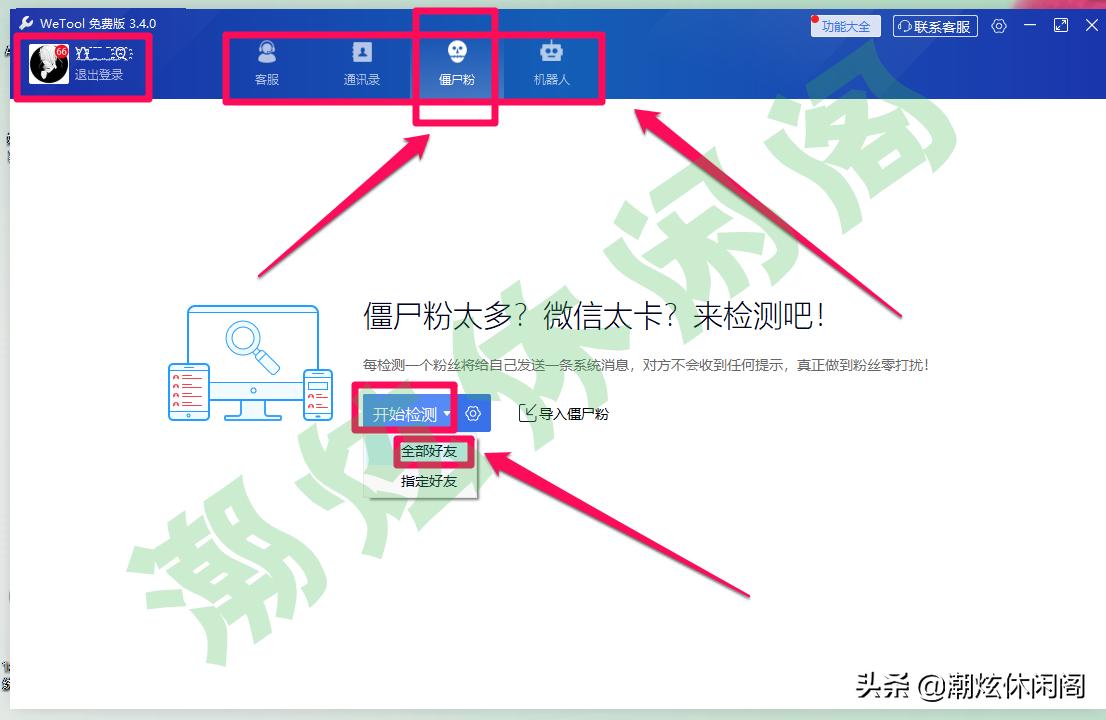Click the 导入僵尸粉 import icon
This screenshot has width=1106, height=720.
point(527,412)
